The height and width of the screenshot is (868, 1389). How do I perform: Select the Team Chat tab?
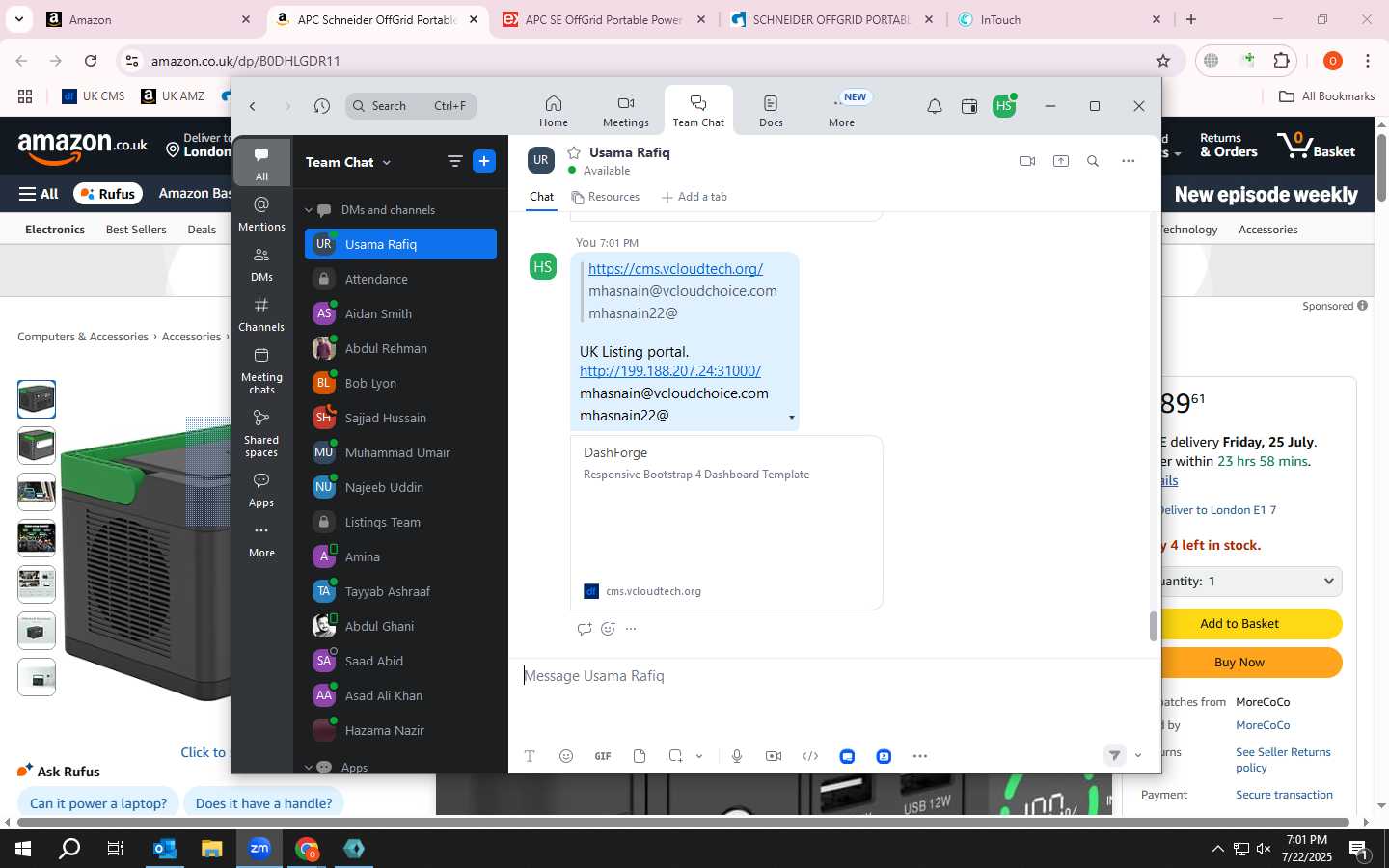coord(698,110)
